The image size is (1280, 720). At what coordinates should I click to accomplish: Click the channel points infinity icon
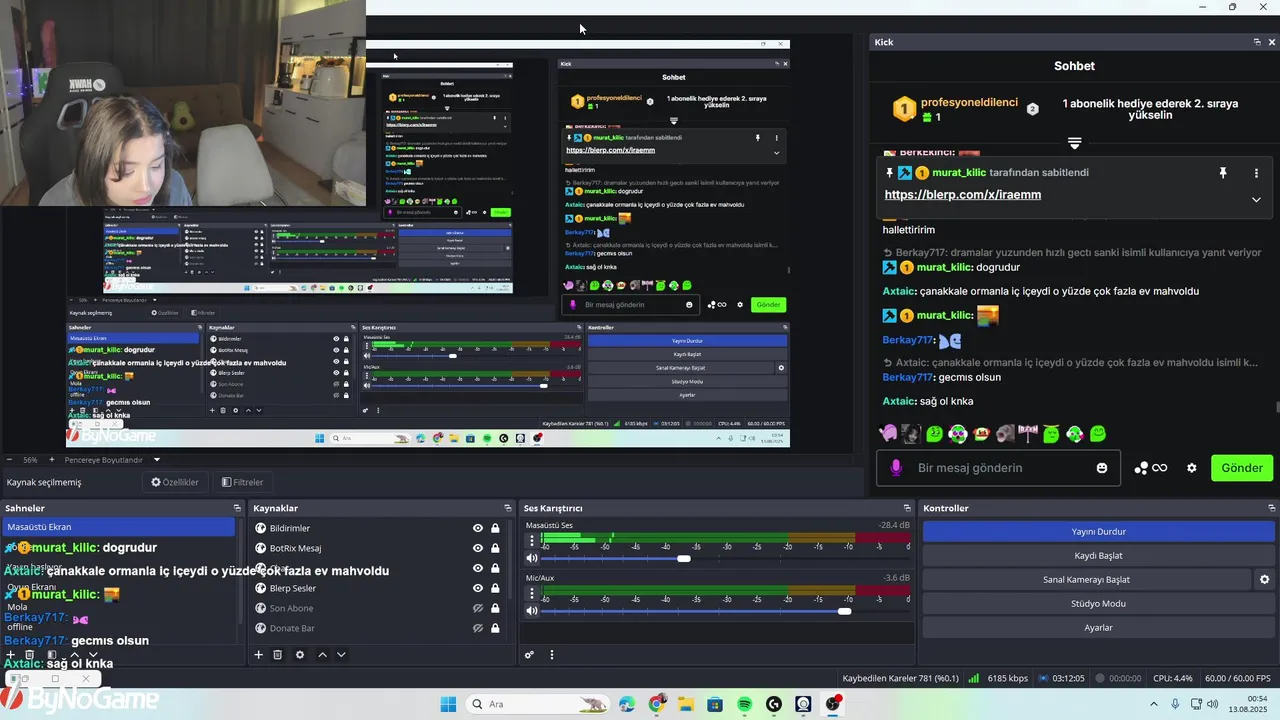pos(1159,468)
